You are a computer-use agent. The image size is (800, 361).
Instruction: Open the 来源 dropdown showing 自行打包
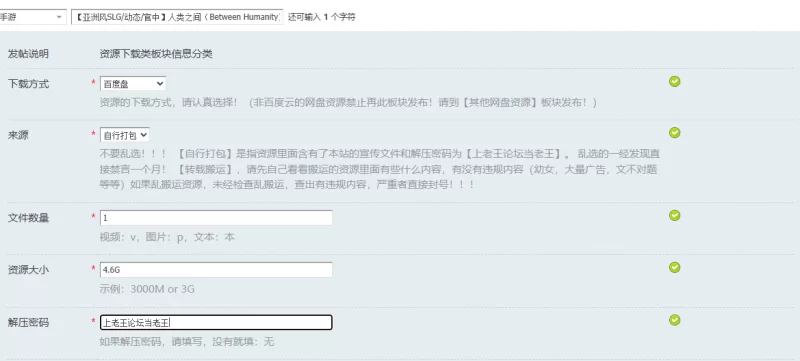tap(124, 135)
